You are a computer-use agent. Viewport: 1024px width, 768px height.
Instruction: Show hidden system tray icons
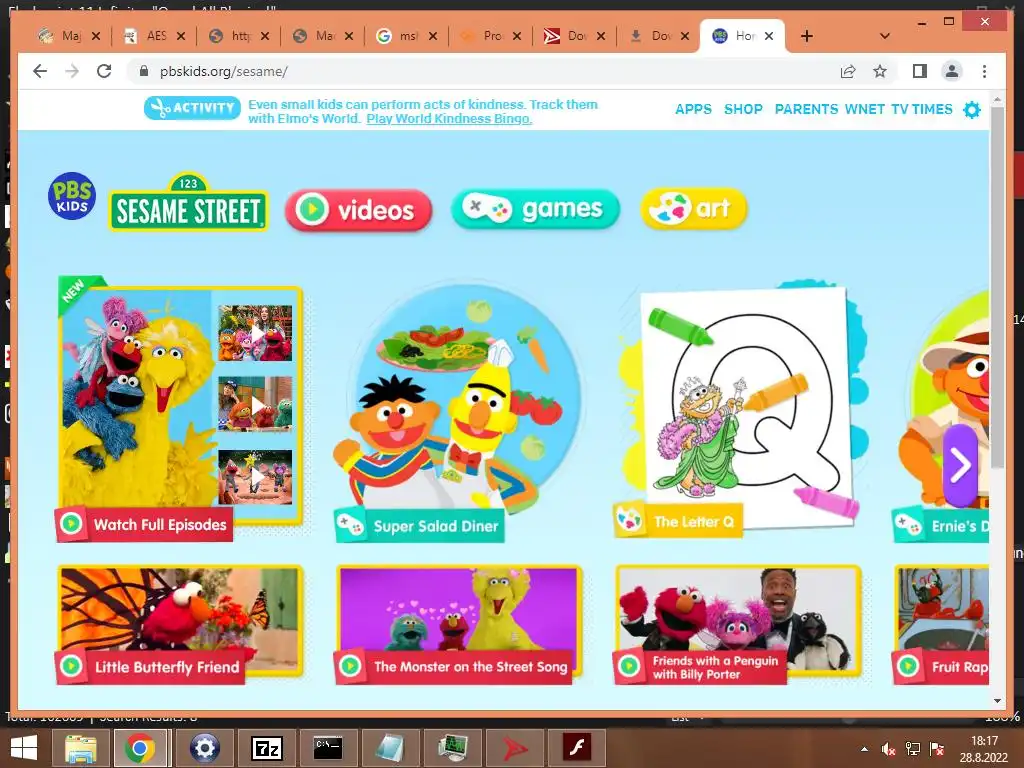pos(864,749)
